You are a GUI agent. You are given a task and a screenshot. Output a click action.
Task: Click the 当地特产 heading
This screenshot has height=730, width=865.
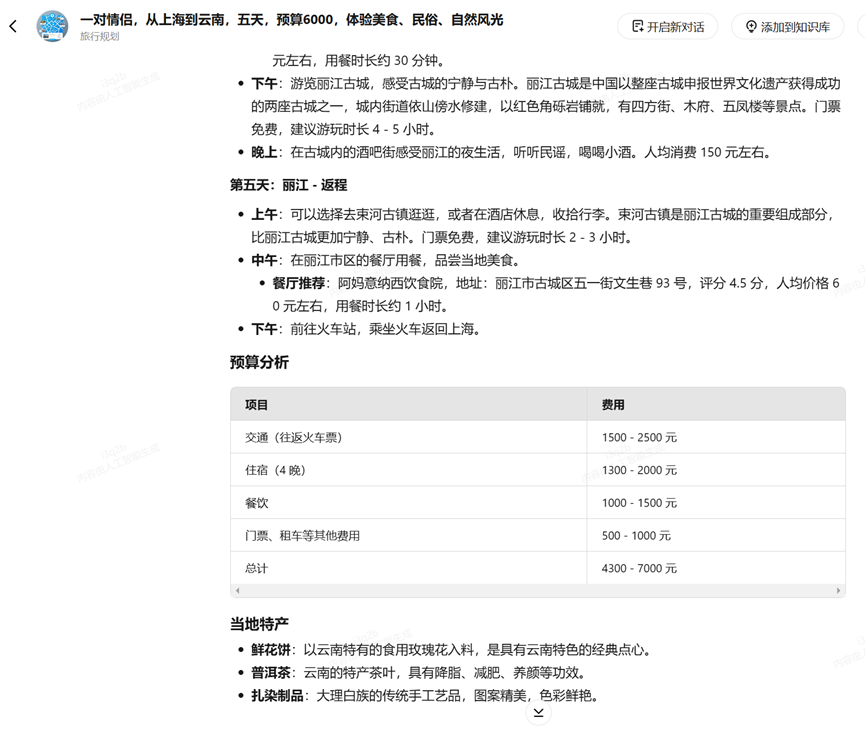259,624
